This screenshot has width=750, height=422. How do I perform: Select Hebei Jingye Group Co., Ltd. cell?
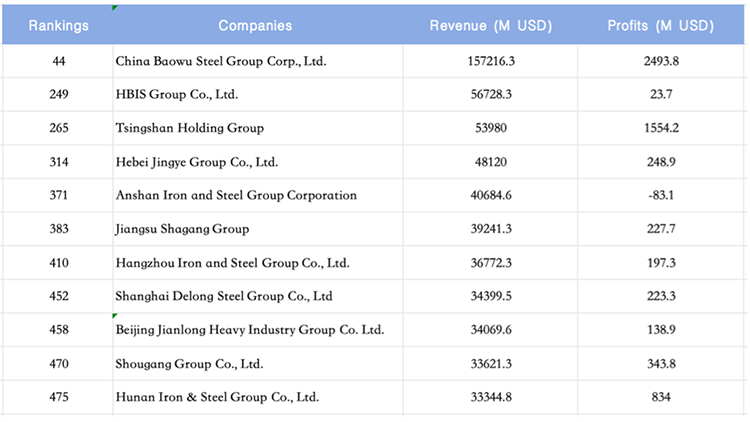pos(258,162)
